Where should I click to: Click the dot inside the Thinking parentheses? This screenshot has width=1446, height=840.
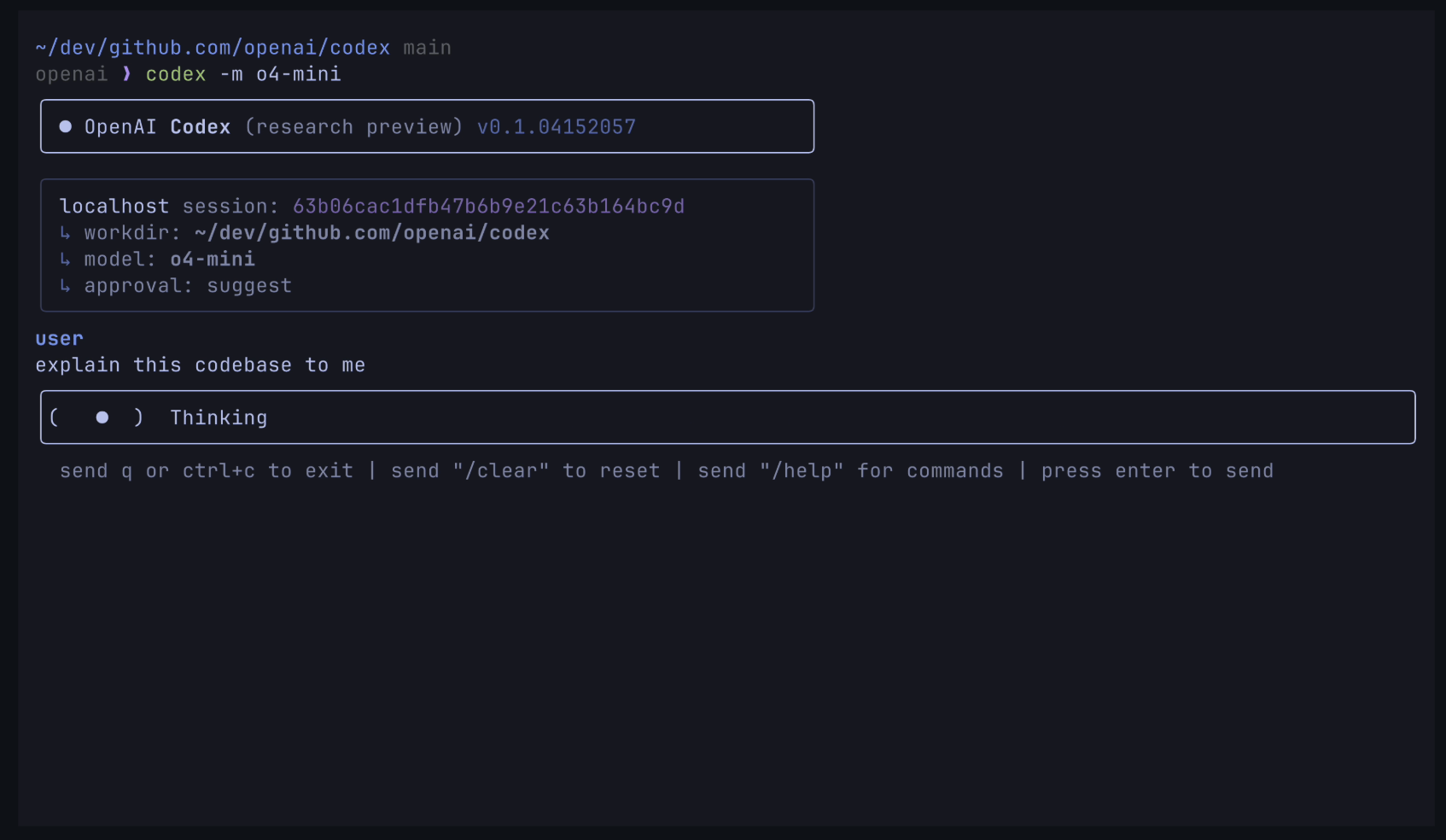pos(102,417)
